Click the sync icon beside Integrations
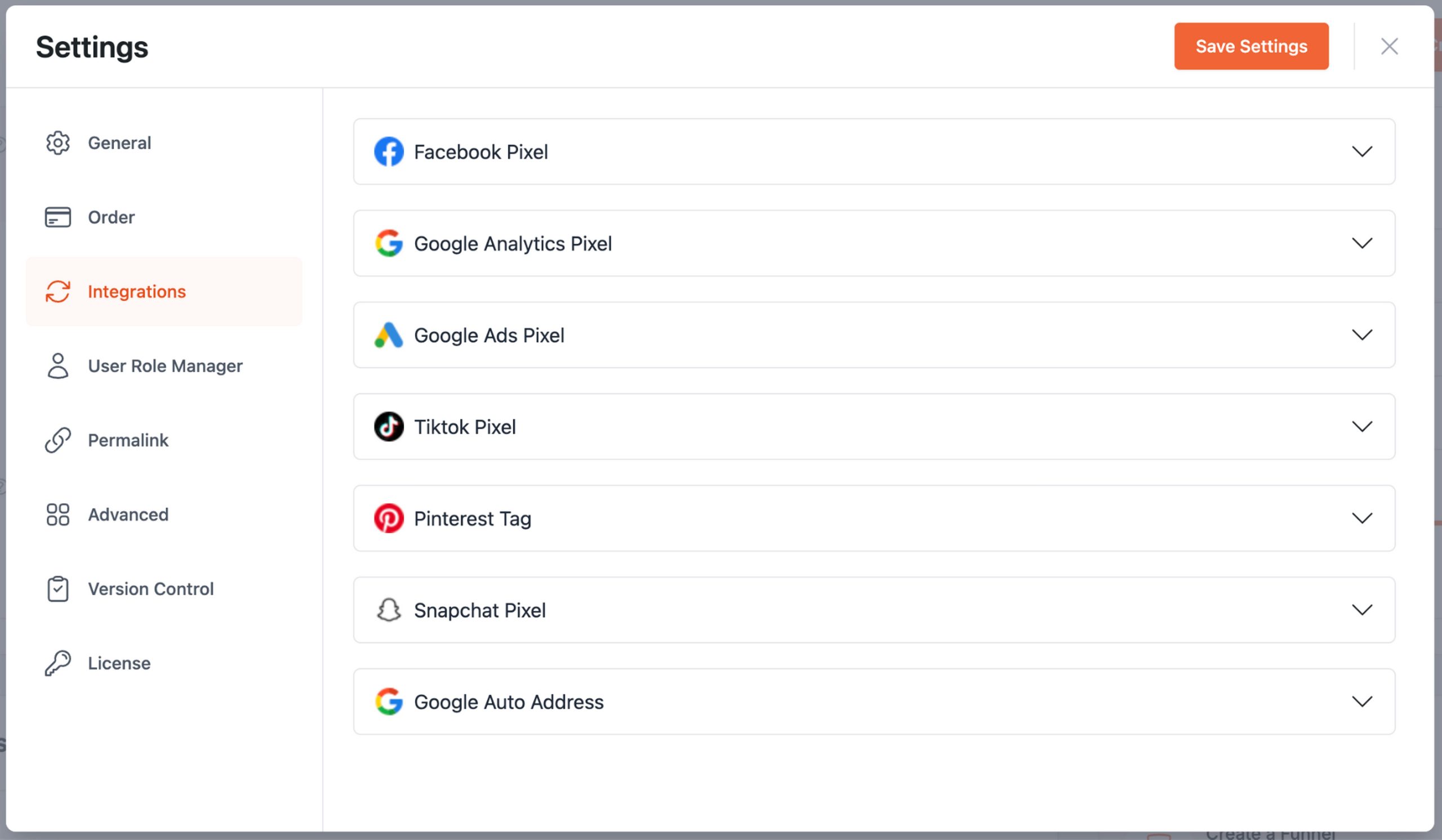Screen dimensions: 1442x840 pos(57,292)
